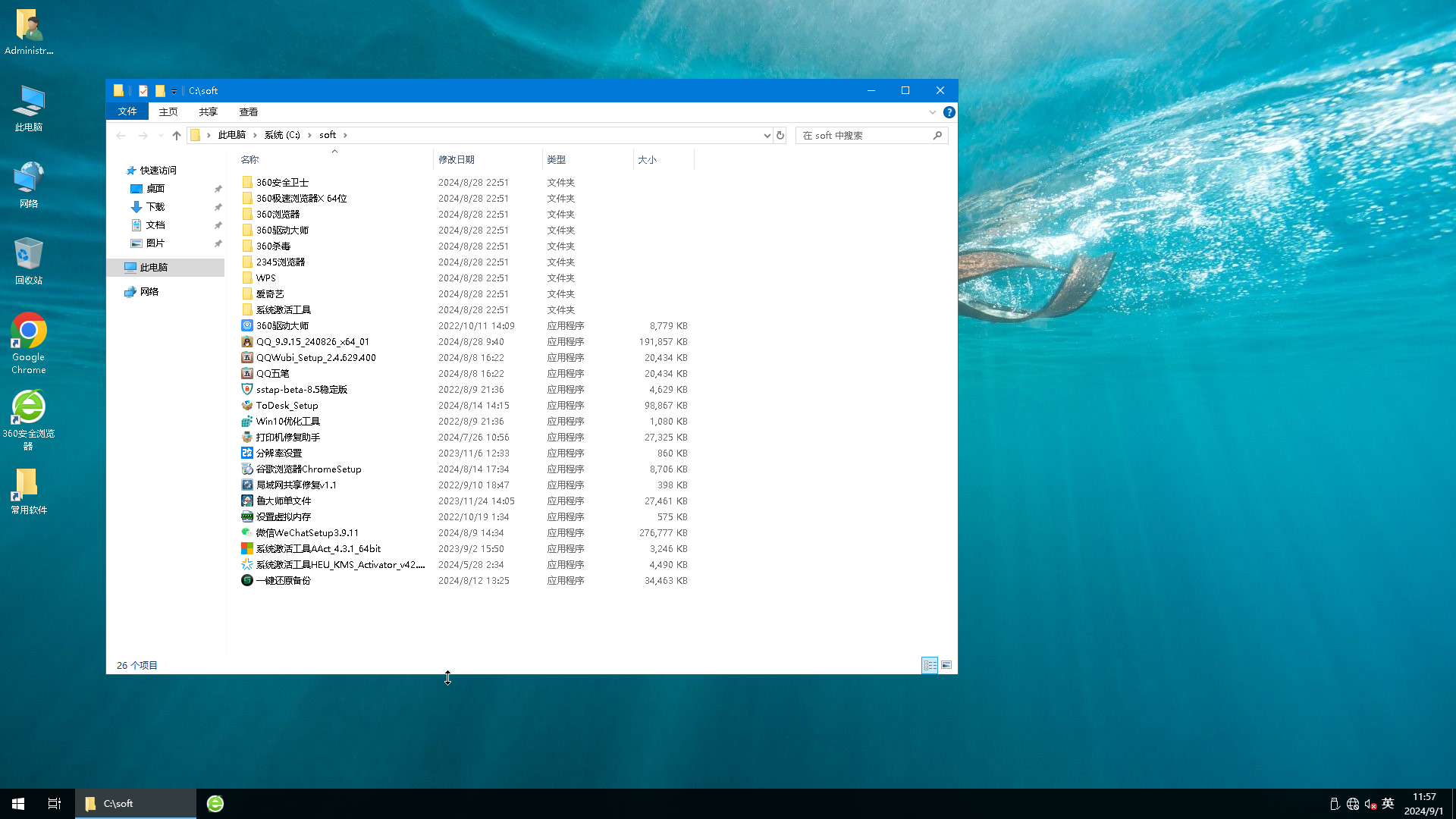Viewport: 1456px width, 819px height.
Task: Click 系统 (C:) in the address breadcrumb
Action: point(282,135)
